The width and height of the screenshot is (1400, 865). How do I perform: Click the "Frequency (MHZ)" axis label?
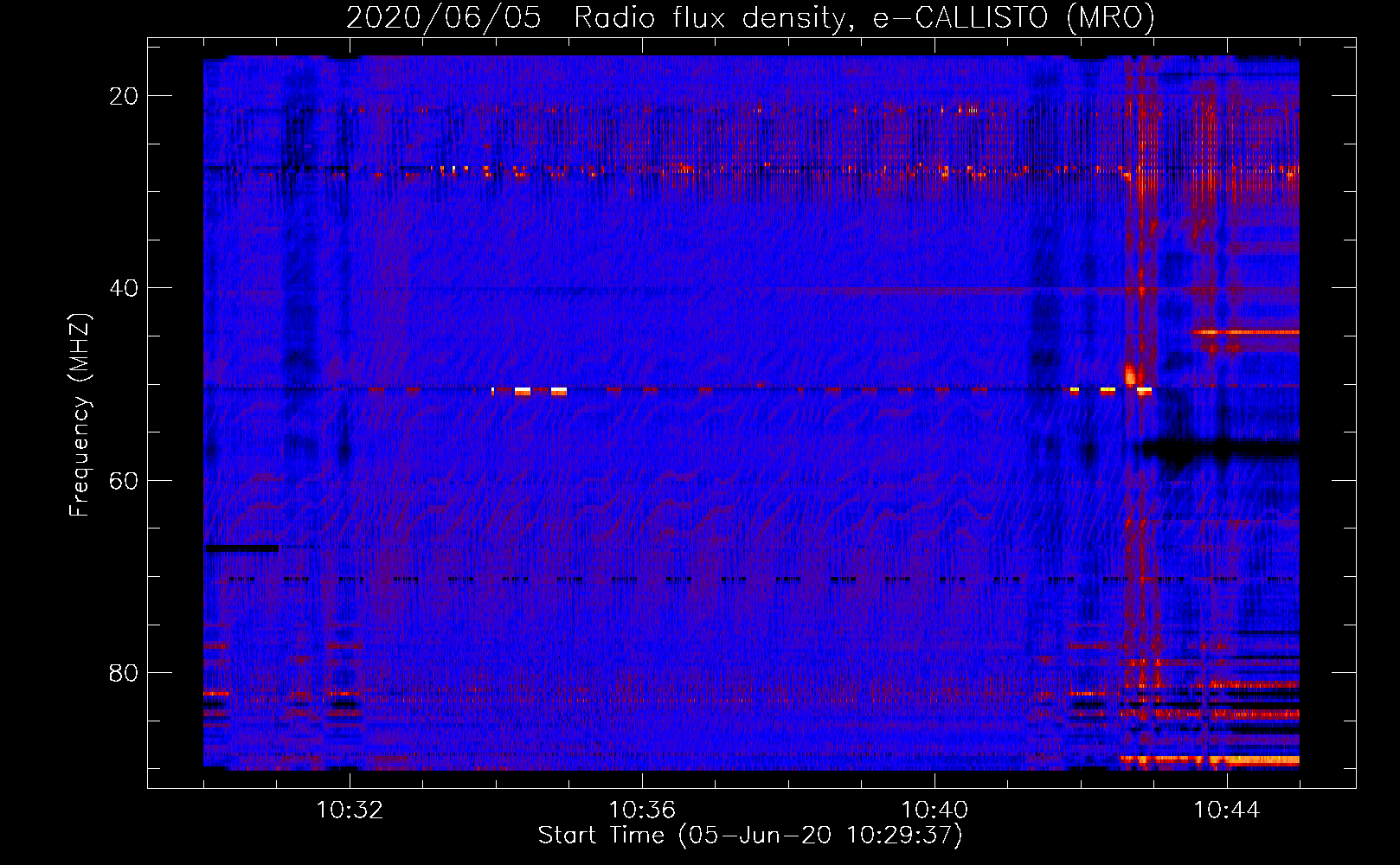click(x=80, y=415)
